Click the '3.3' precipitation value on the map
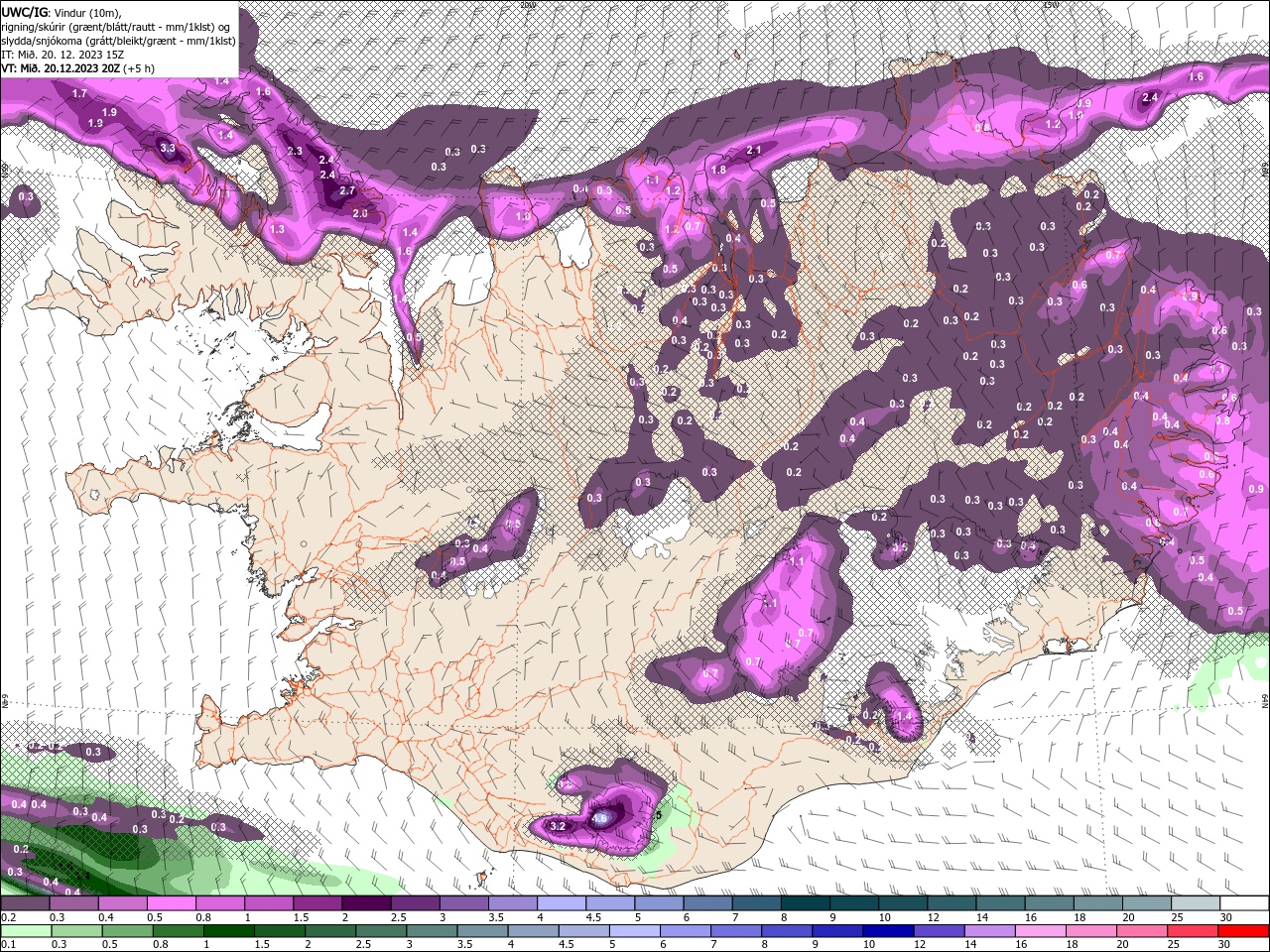 (168, 148)
